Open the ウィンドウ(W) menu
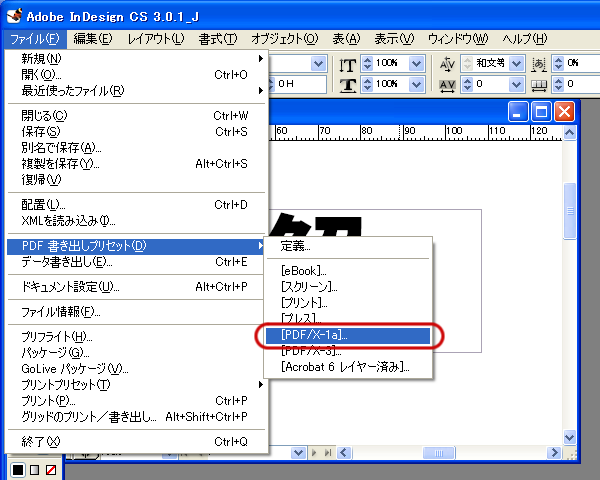Image resolution: width=600 pixels, height=480 pixels. point(458,39)
